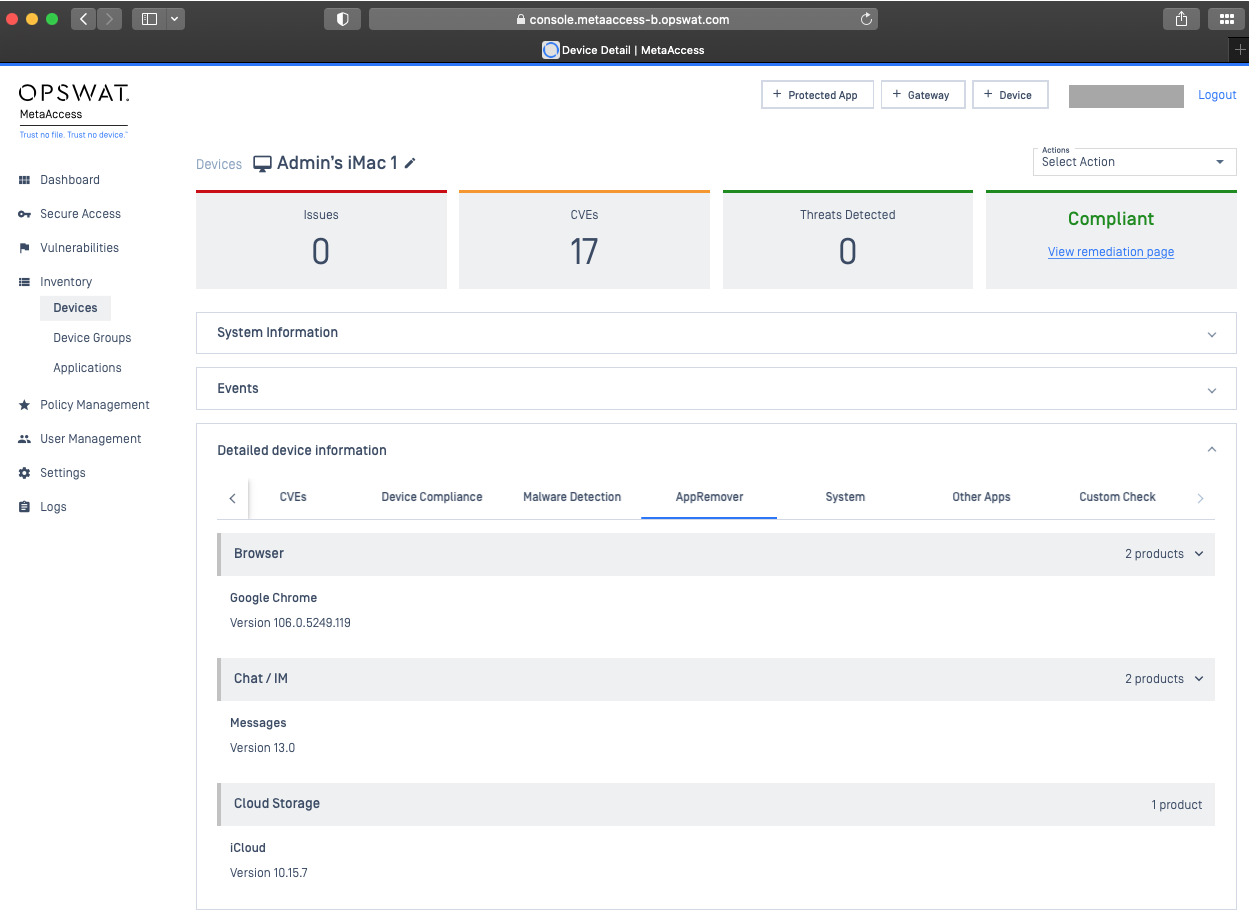Expand the Events section

pyautogui.click(x=716, y=389)
